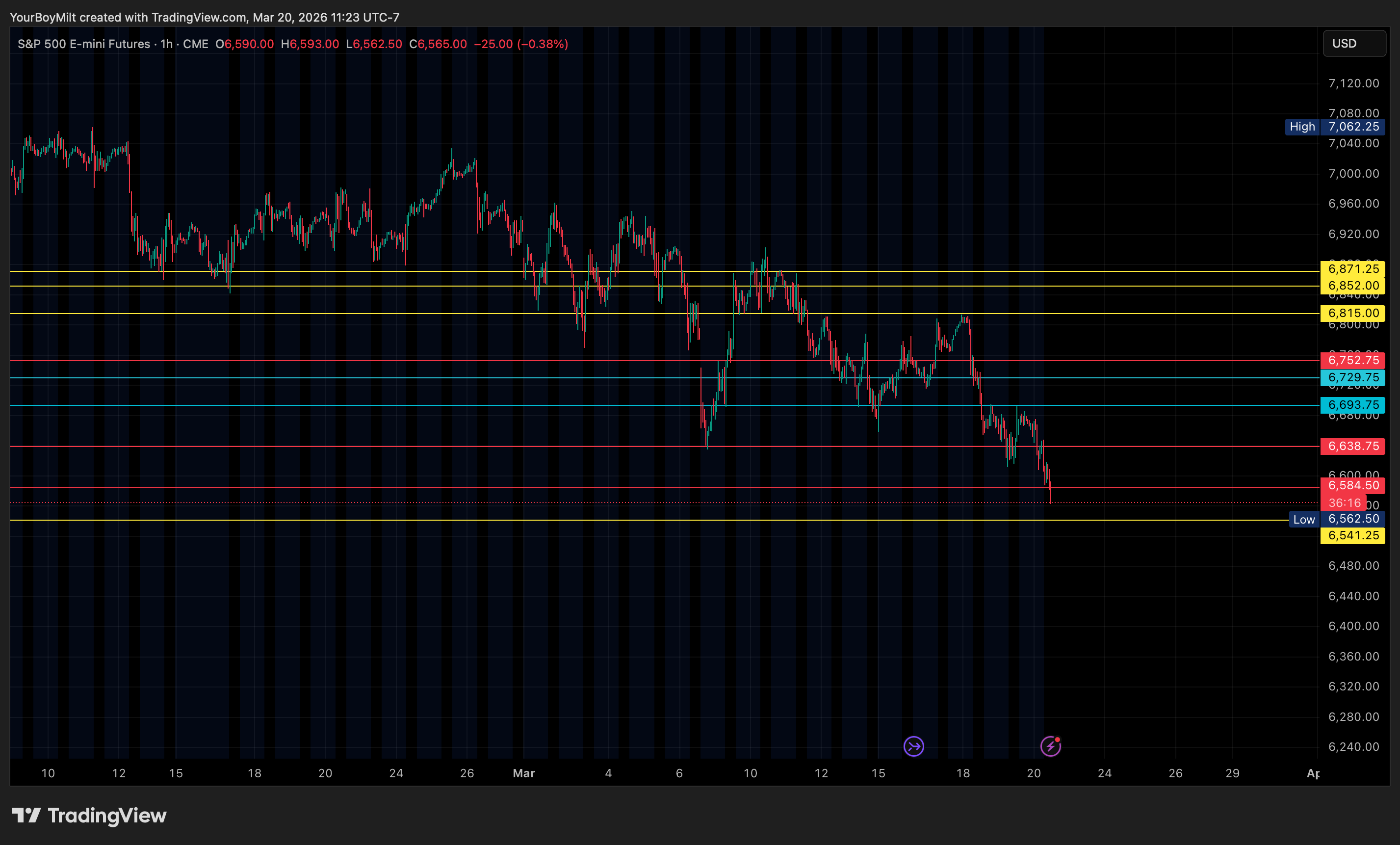Image resolution: width=1400 pixels, height=845 pixels.
Task: Select the yellow 6,541.25 price level tag
Action: pyautogui.click(x=1353, y=535)
